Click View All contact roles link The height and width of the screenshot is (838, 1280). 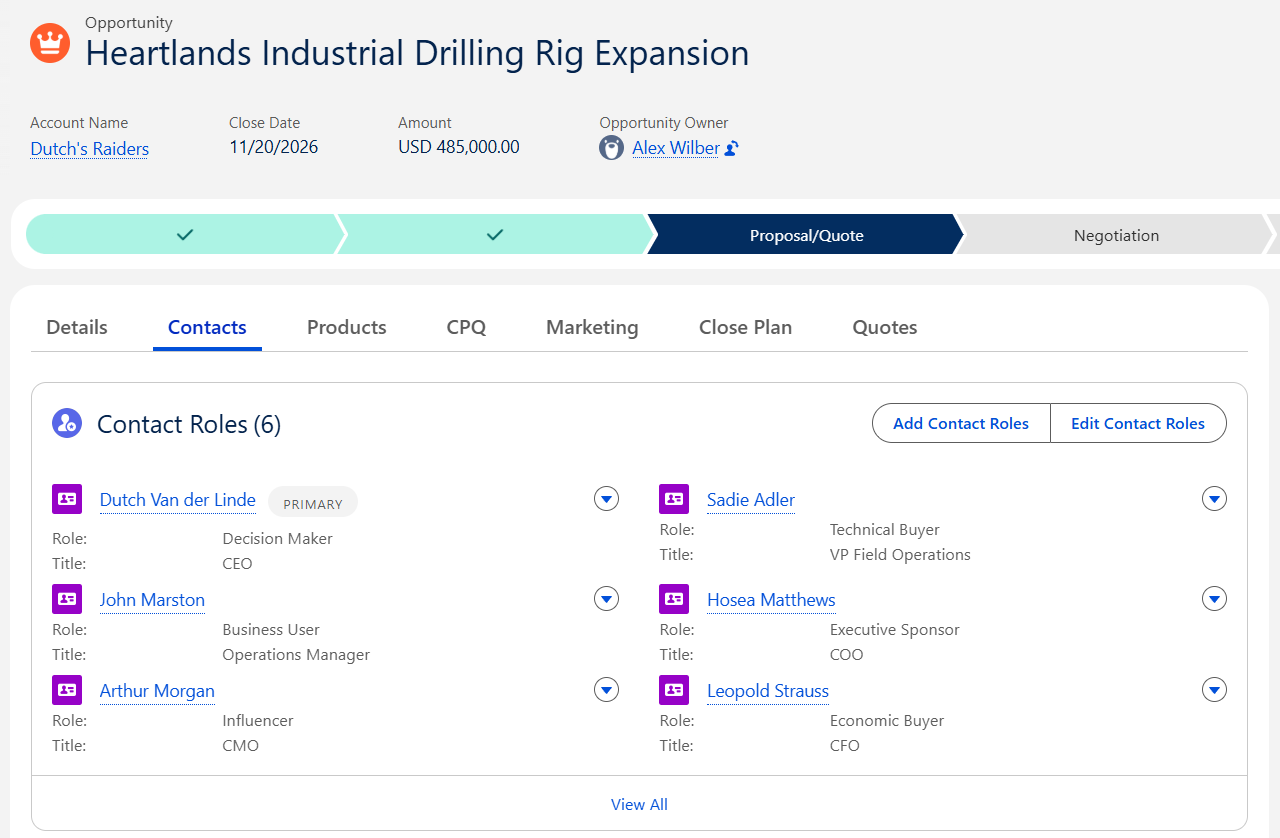point(639,804)
